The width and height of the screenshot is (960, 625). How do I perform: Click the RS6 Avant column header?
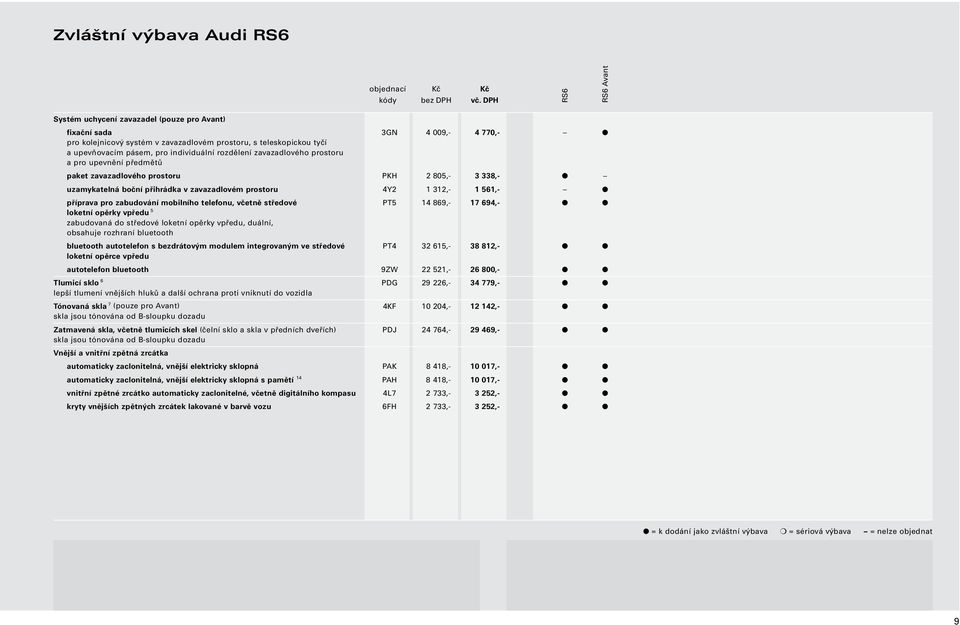(605, 84)
